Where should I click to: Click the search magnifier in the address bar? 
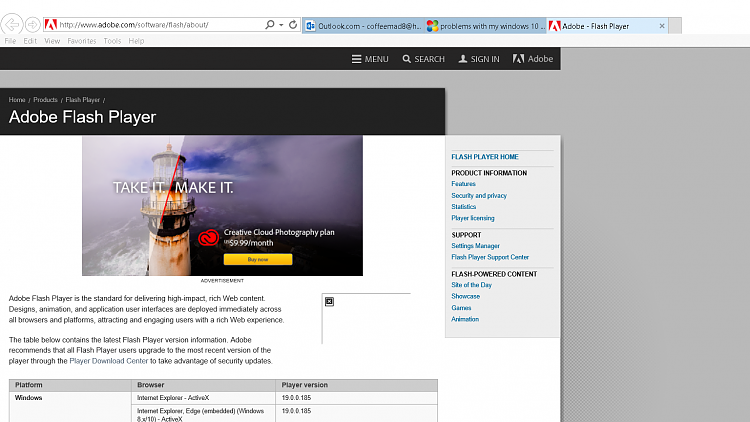270,24
